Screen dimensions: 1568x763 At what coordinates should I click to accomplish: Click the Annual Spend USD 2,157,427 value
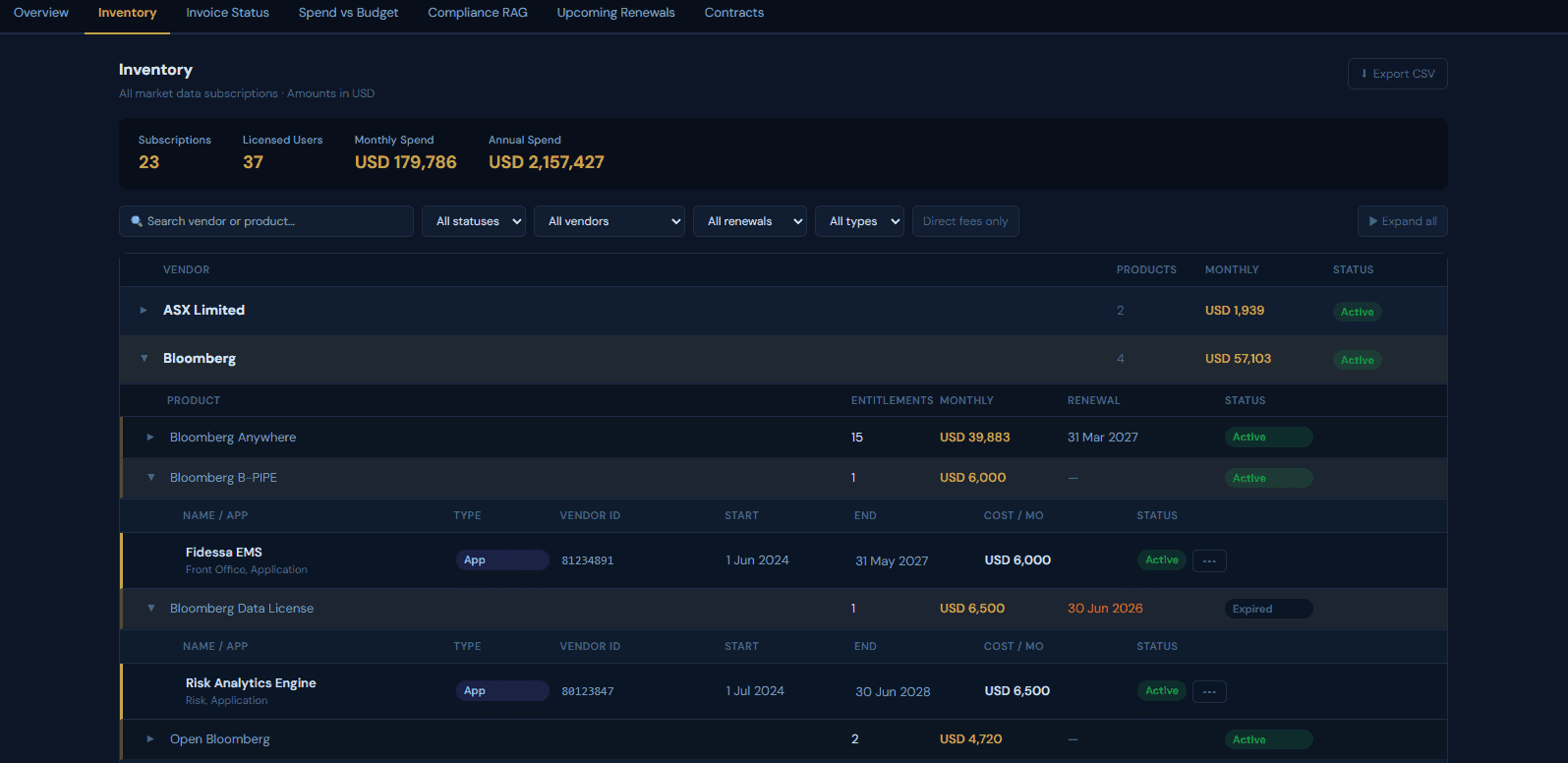[x=547, y=162]
